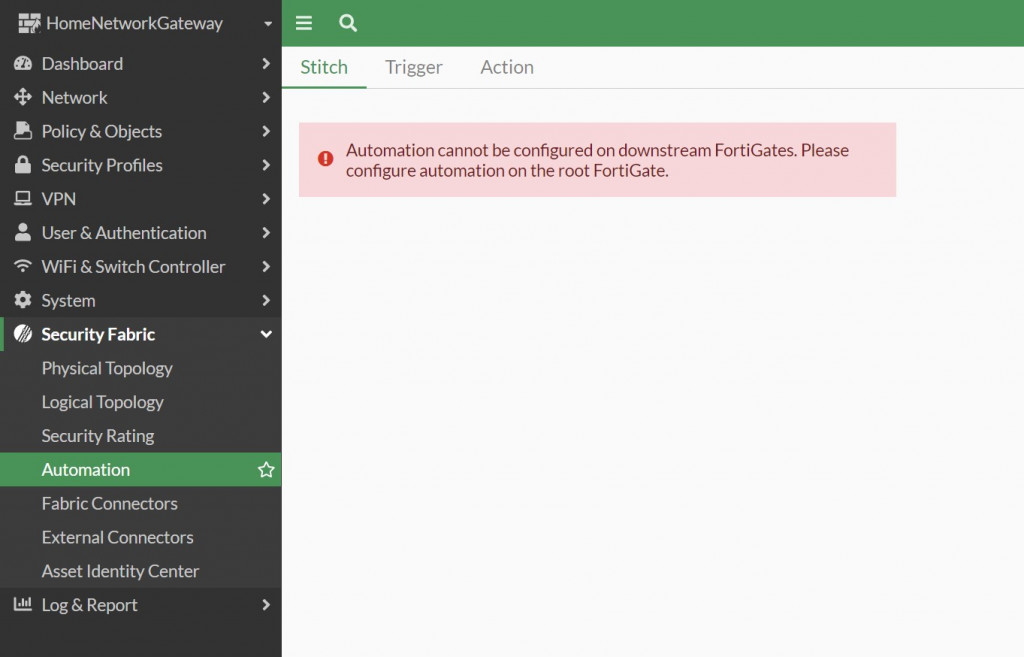Expand the WiFi & Switch Controller chevron

pos(266,266)
